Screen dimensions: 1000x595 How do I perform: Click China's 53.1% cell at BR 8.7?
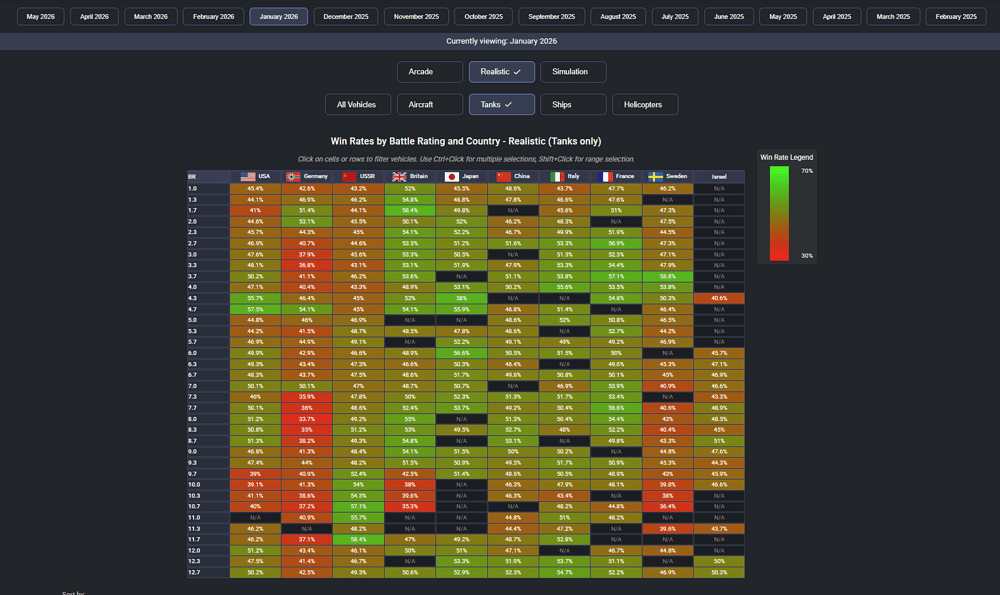[x=513, y=441]
